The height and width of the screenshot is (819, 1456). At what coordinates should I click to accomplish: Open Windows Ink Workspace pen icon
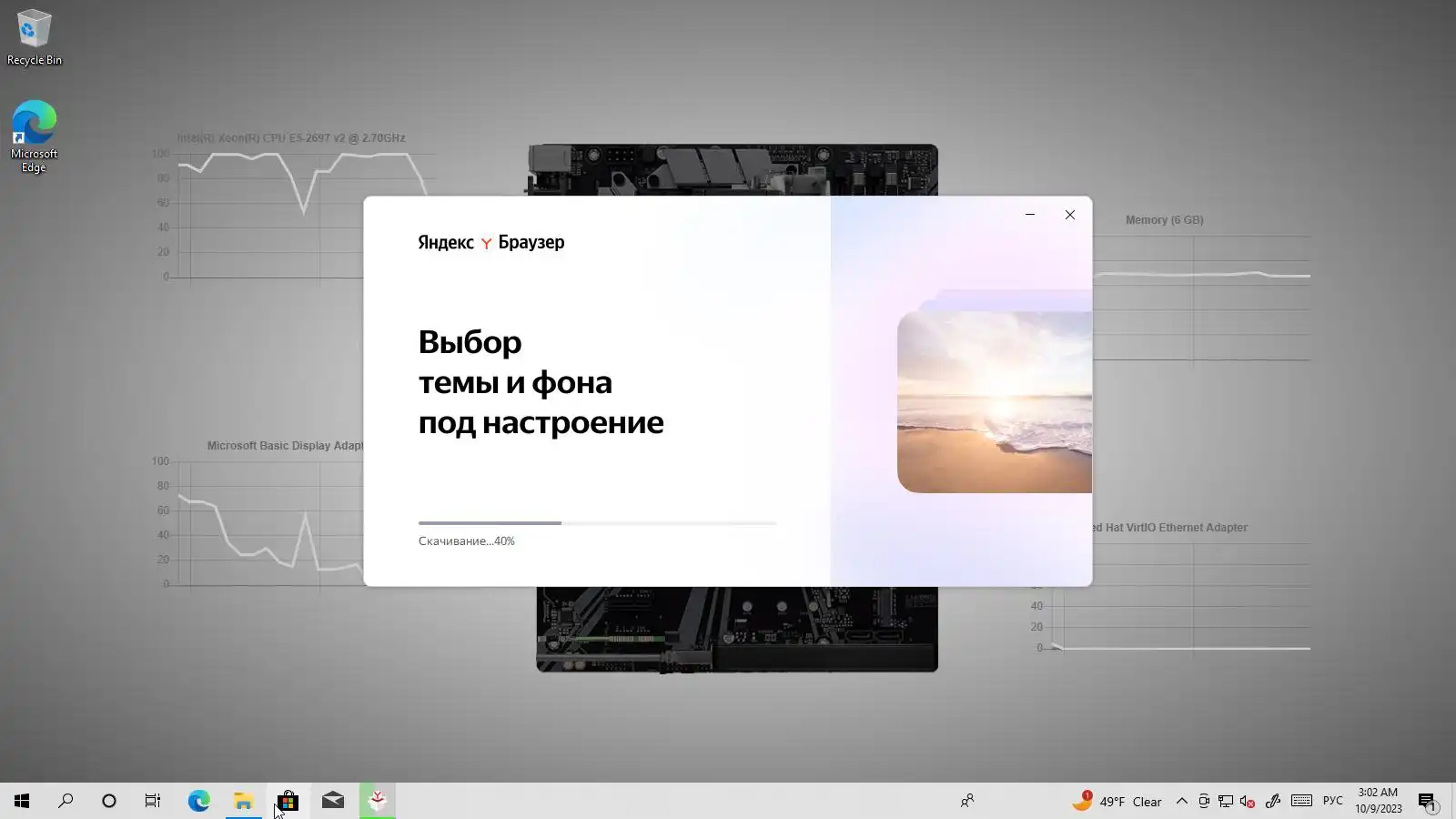tap(1273, 801)
